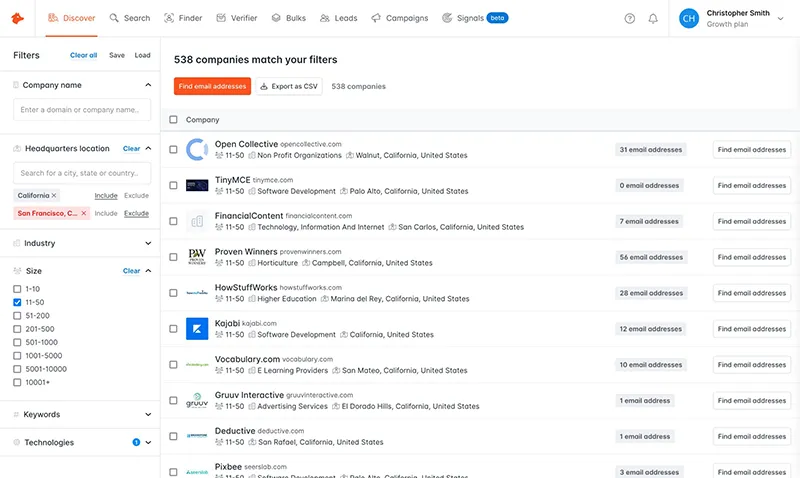
Task: Expand the Keywords filter
Action: pos(148,415)
